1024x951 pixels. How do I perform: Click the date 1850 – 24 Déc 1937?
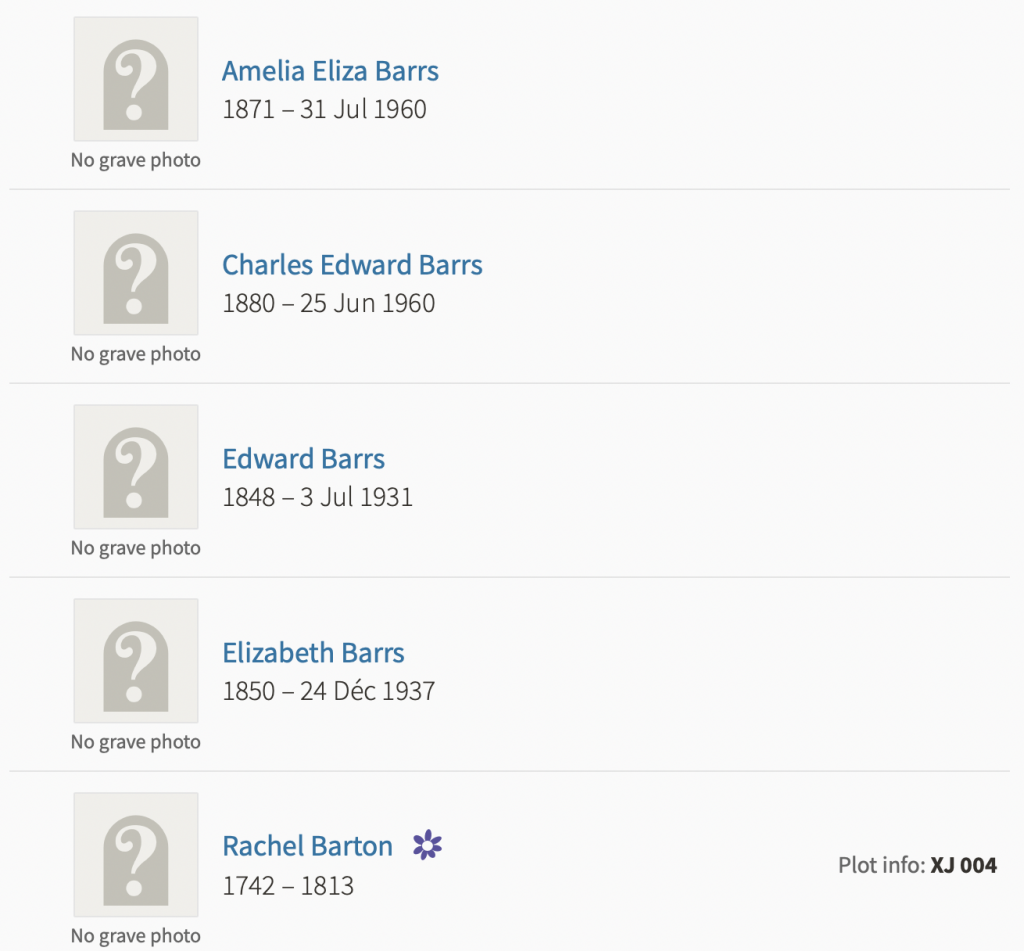[328, 691]
